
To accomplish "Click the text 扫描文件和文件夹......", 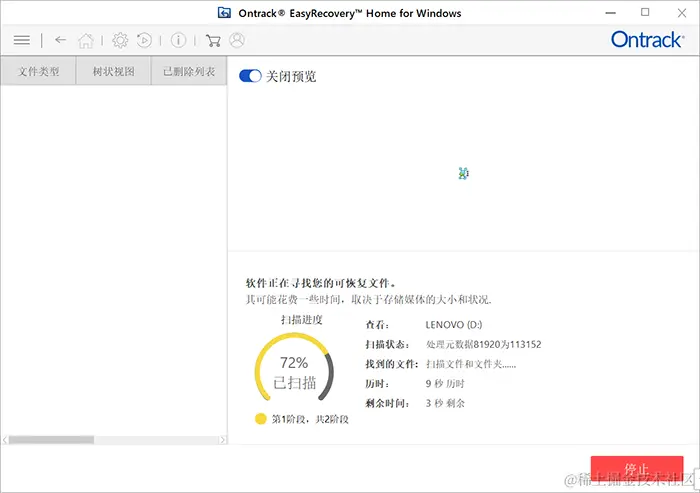I will 471,364.
